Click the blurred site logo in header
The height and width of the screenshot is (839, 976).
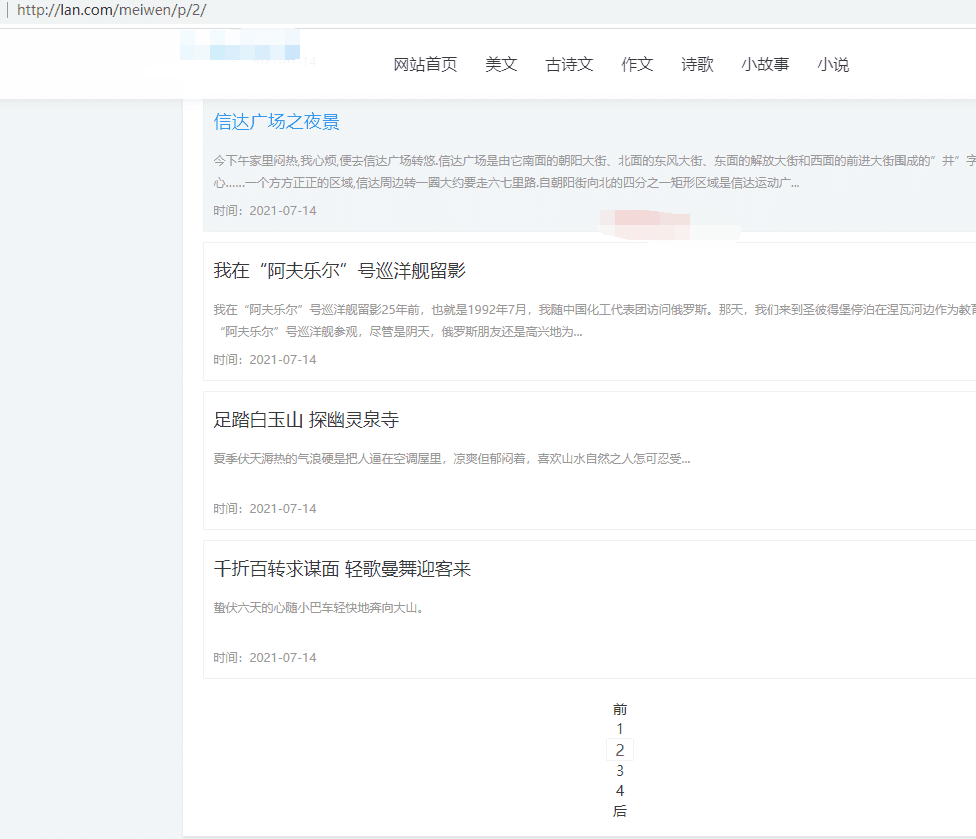tap(240, 48)
